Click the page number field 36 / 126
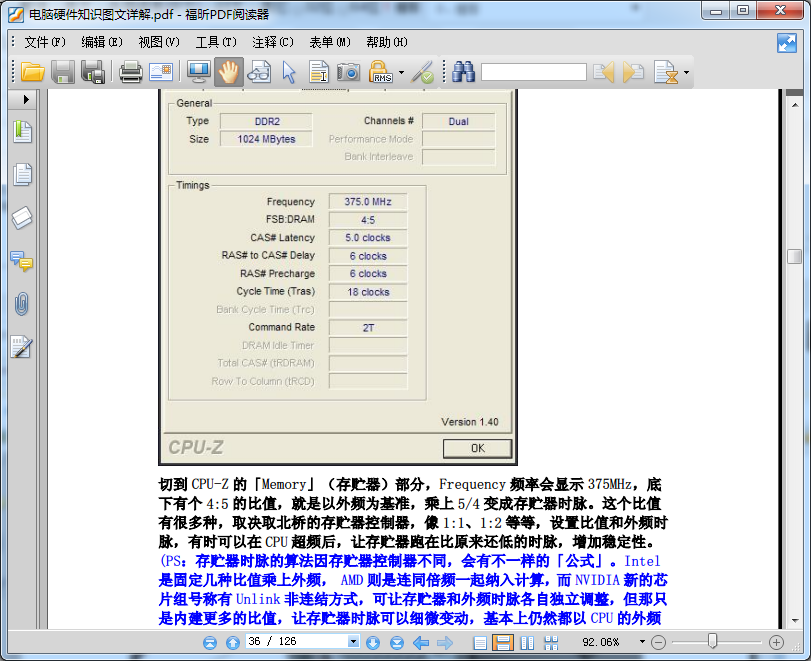 coord(297,641)
